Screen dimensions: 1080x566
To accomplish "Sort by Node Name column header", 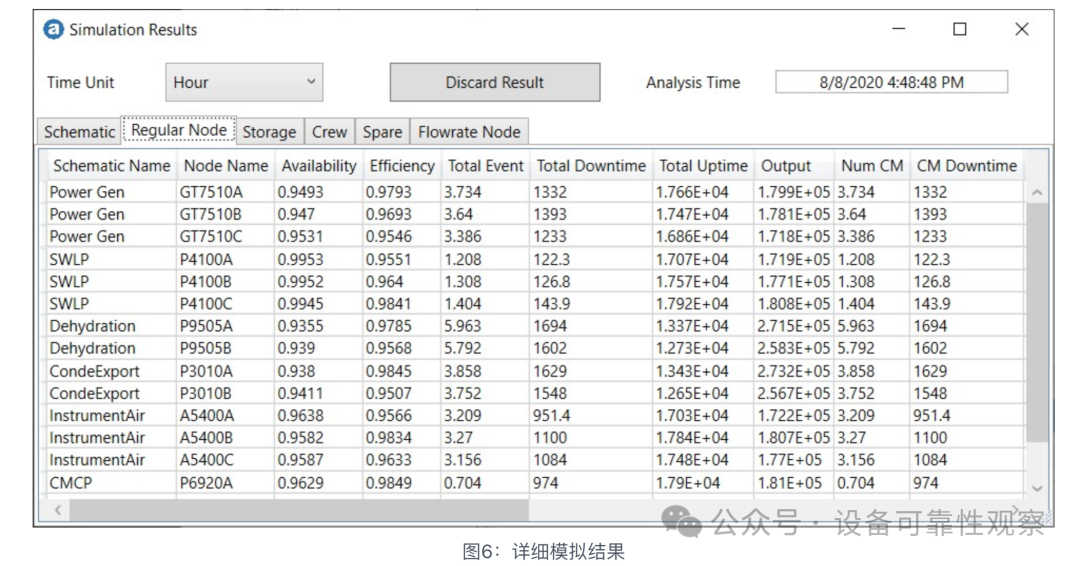I will (225, 166).
